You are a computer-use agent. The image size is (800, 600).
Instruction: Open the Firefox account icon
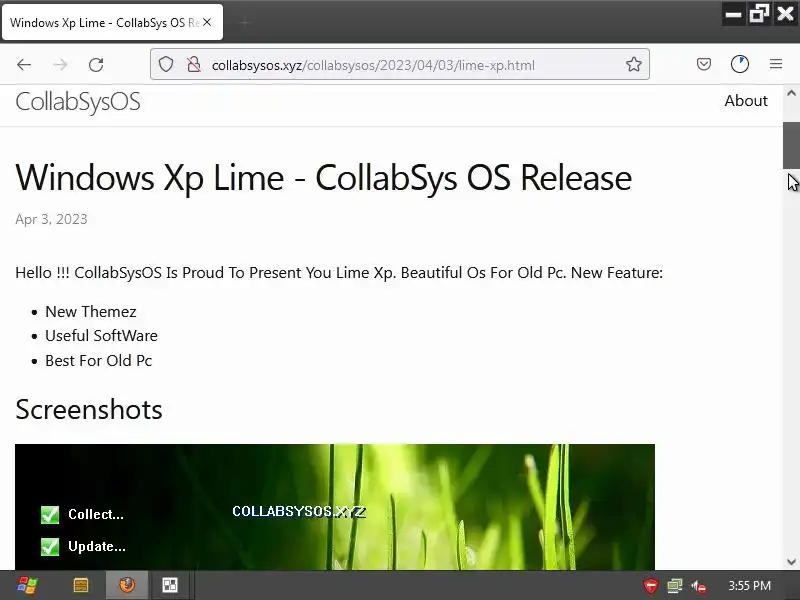(x=740, y=64)
